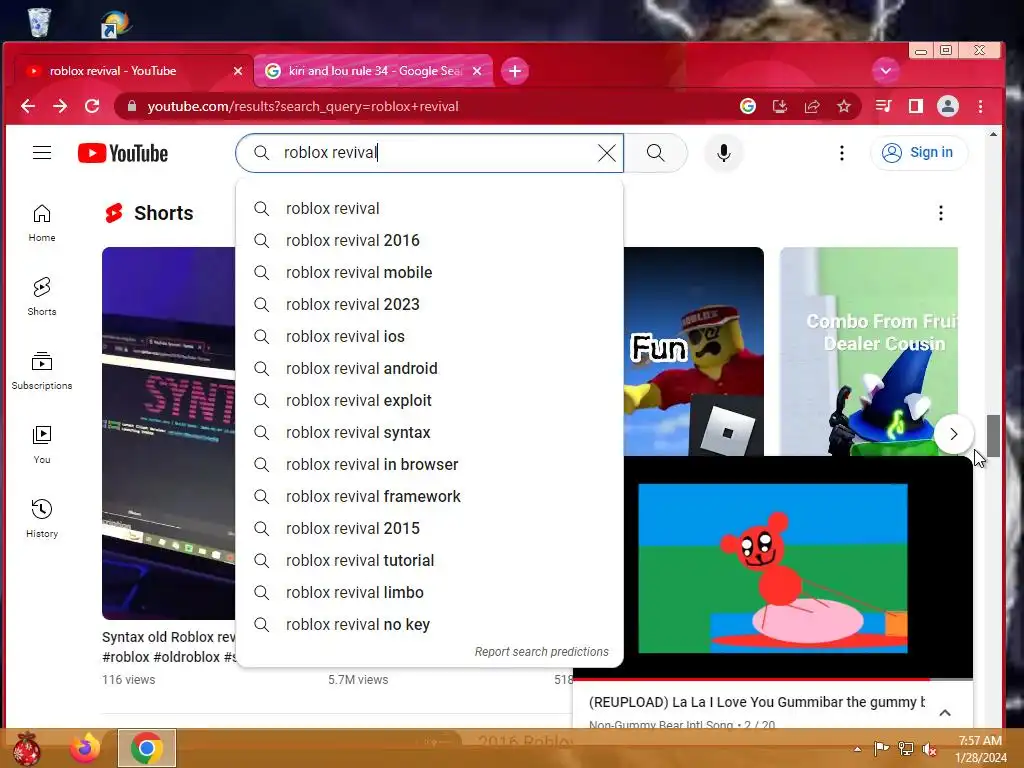Show hidden tray icons arrow

(x=857, y=749)
